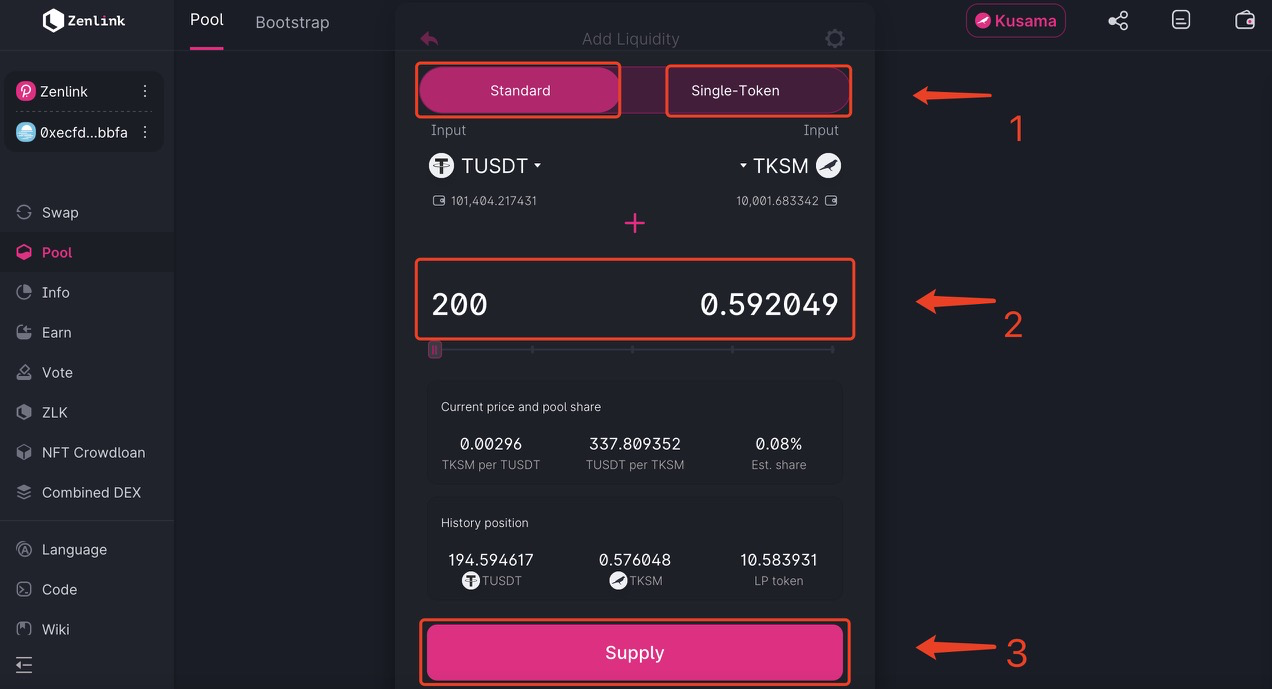Switch to Single-Token liquidity mode
1272x689 pixels.
tap(735, 90)
